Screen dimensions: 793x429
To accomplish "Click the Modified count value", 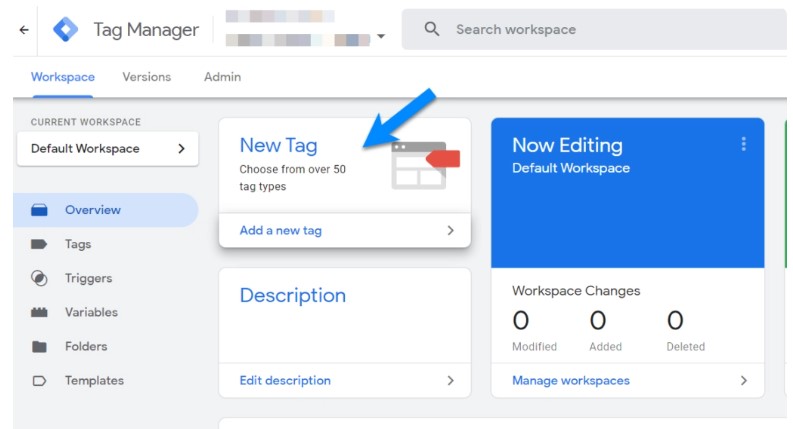I will pyautogui.click(x=521, y=320).
